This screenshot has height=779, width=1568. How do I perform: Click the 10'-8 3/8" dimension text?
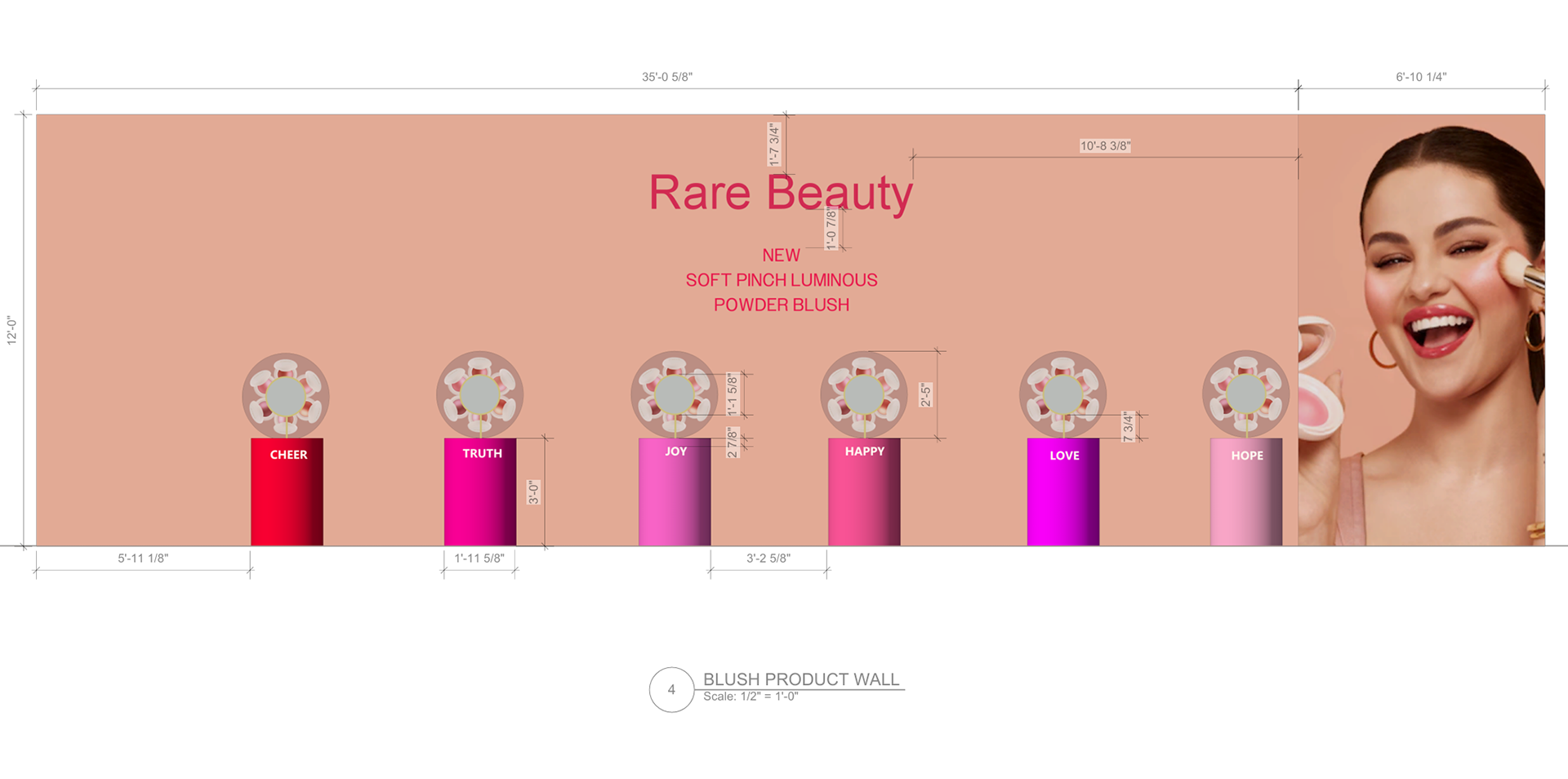tap(1105, 146)
